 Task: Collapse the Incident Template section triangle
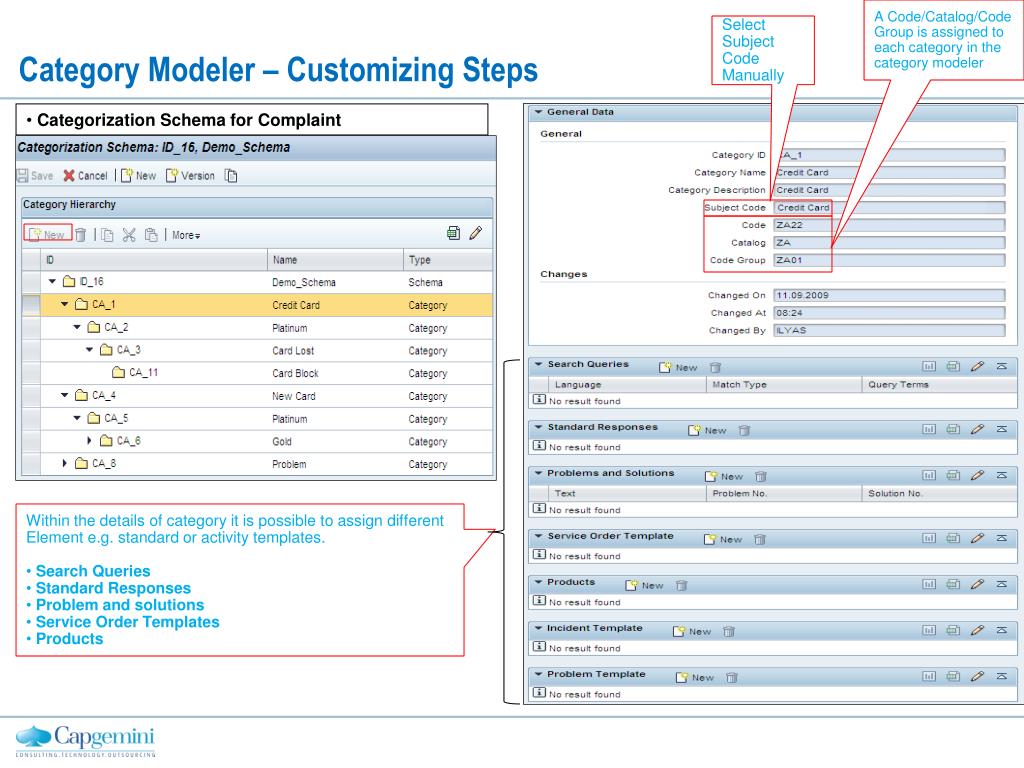click(x=539, y=628)
